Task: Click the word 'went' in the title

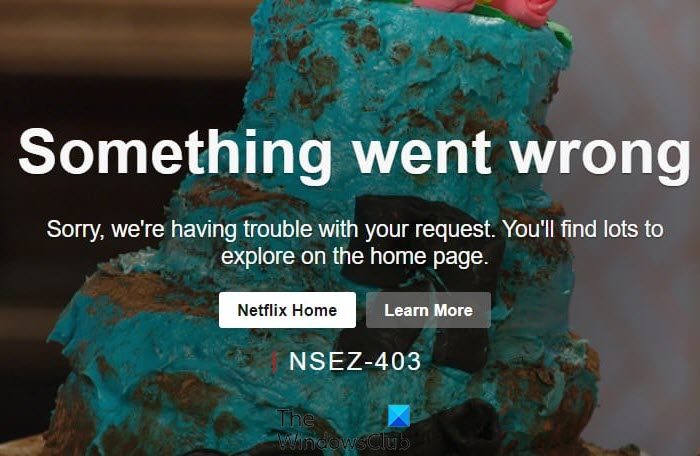Action: click(x=421, y=152)
